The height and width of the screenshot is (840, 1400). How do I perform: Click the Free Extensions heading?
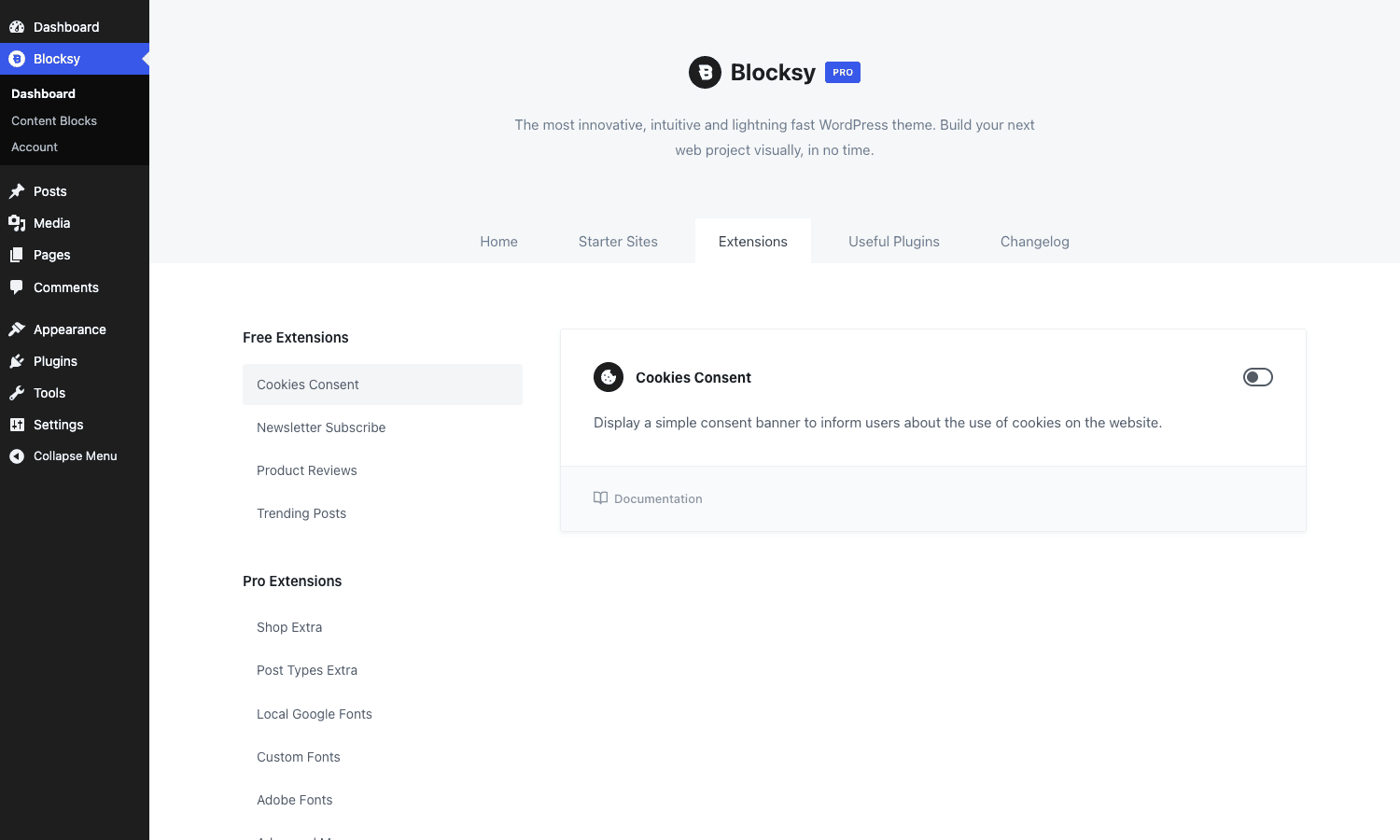pos(296,338)
